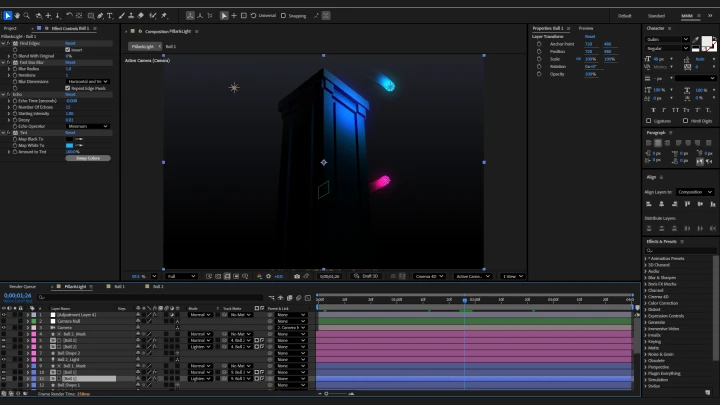Screen dimensions: 720x405
Task: Click the Map White To color swatch
Action: coord(69,146)
